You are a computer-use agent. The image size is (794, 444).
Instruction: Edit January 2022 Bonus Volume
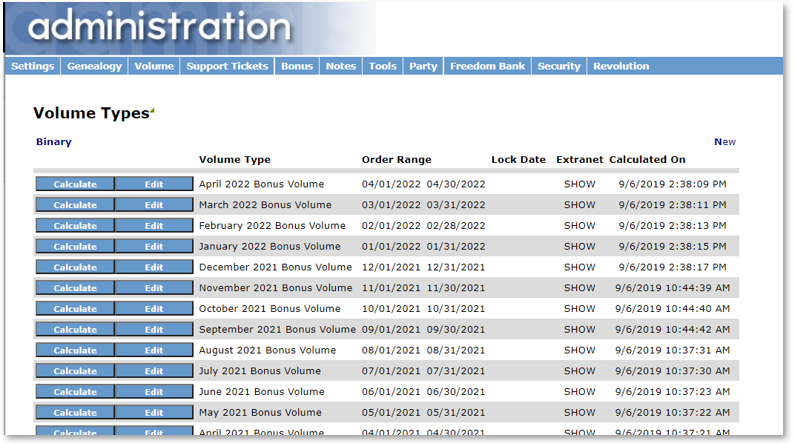(x=154, y=247)
